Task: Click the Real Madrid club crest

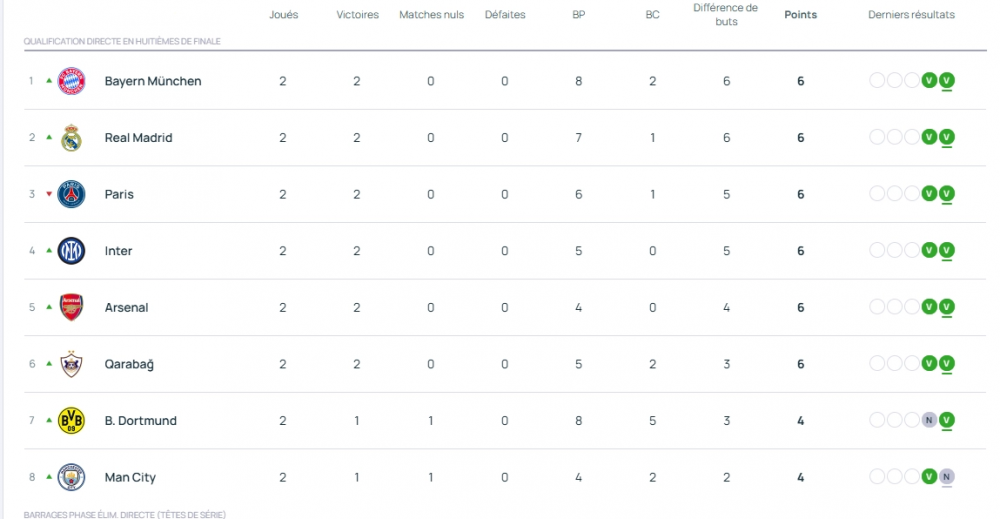Action: tap(71, 138)
